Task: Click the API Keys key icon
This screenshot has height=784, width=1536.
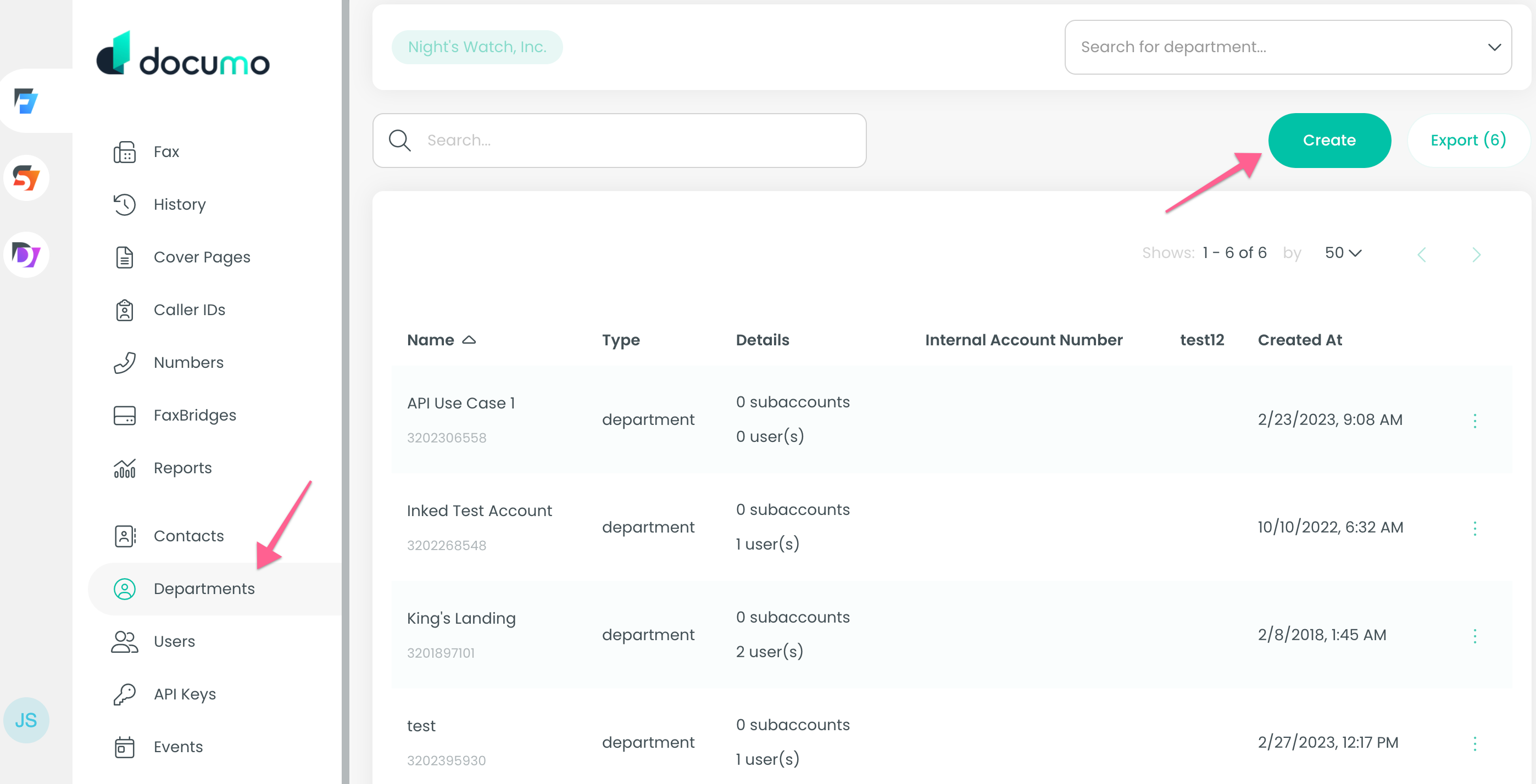Action: coord(125,694)
